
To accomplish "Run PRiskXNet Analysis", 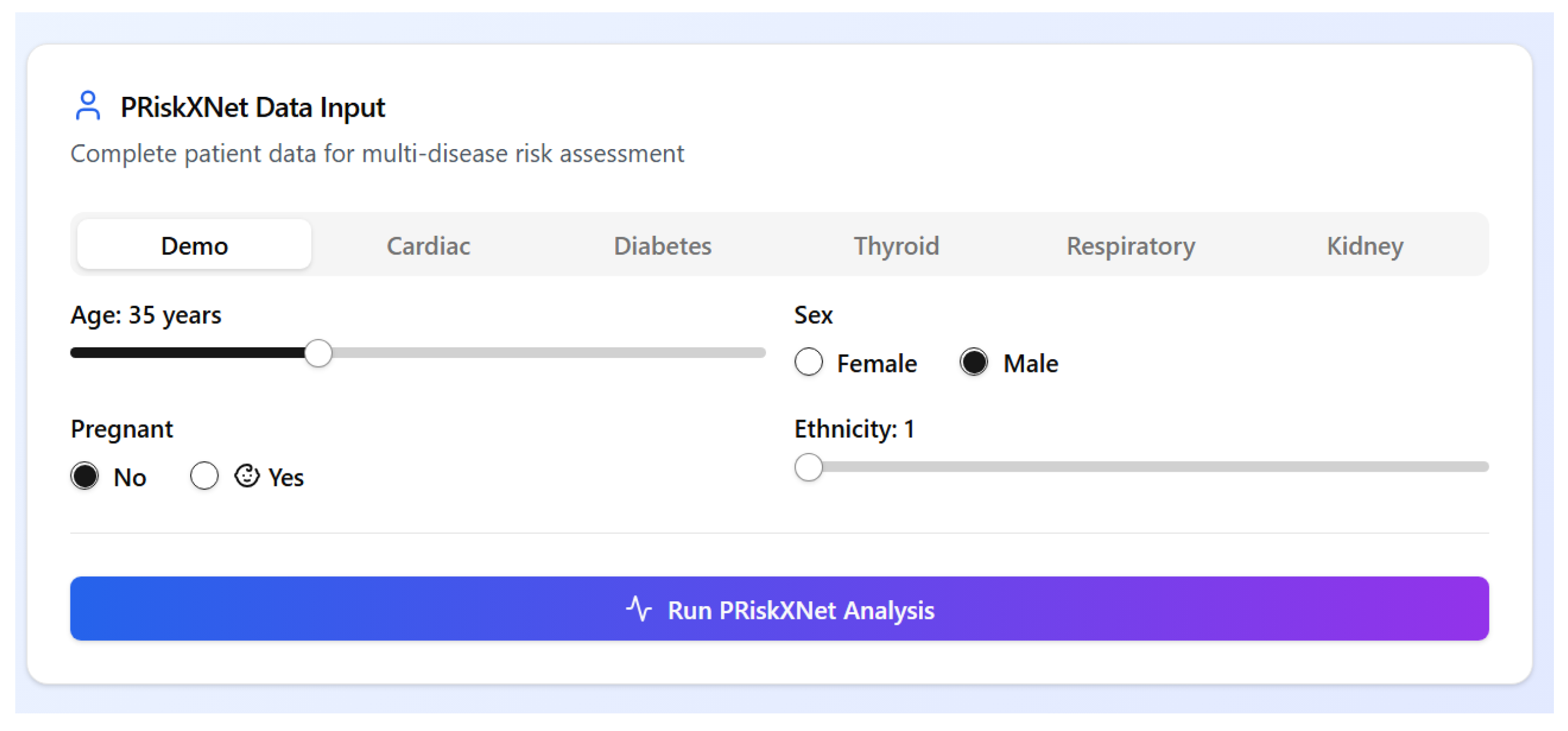I will pyautogui.click(x=779, y=609).
